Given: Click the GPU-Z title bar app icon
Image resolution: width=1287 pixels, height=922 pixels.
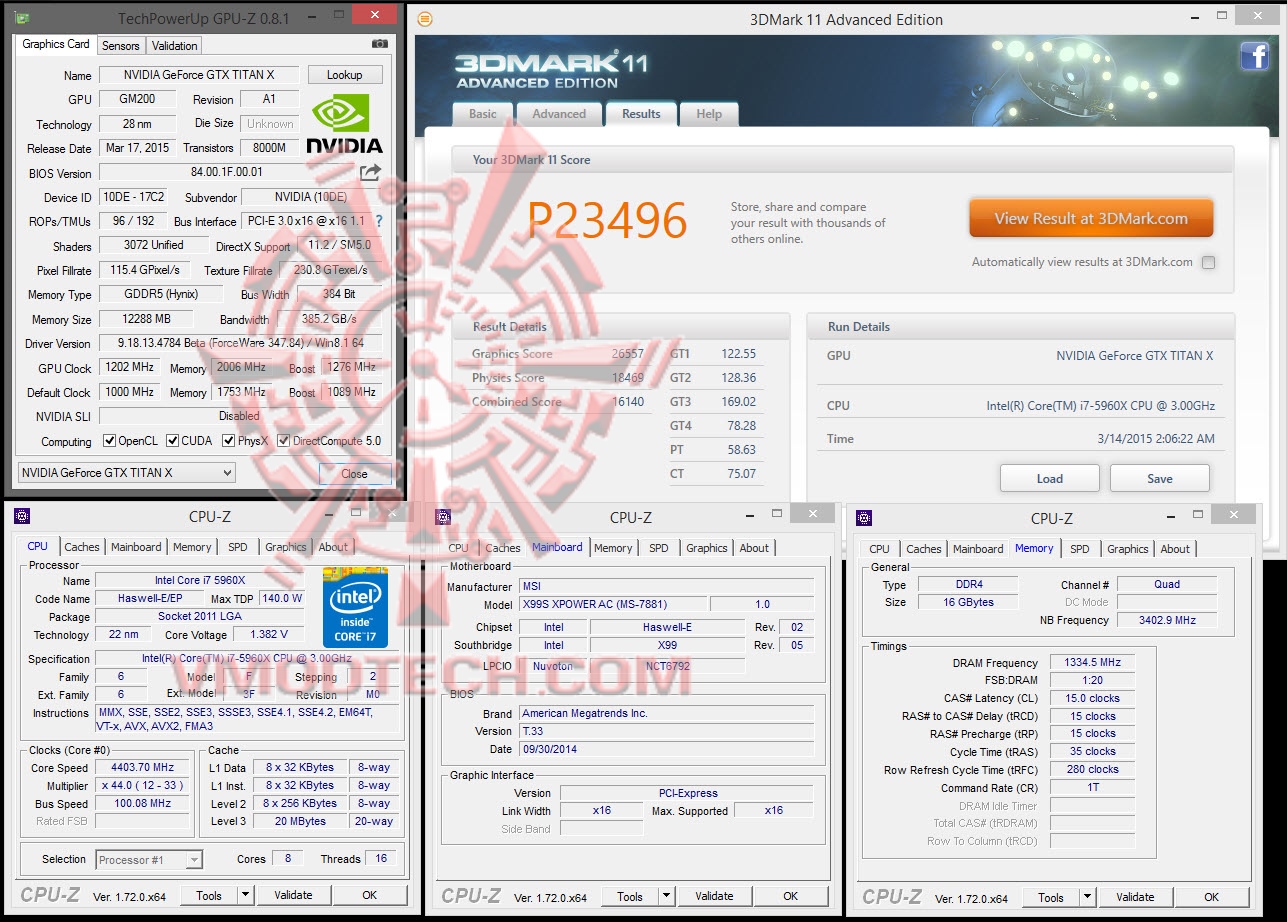Looking at the screenshot, I should [x=22, y=18].
